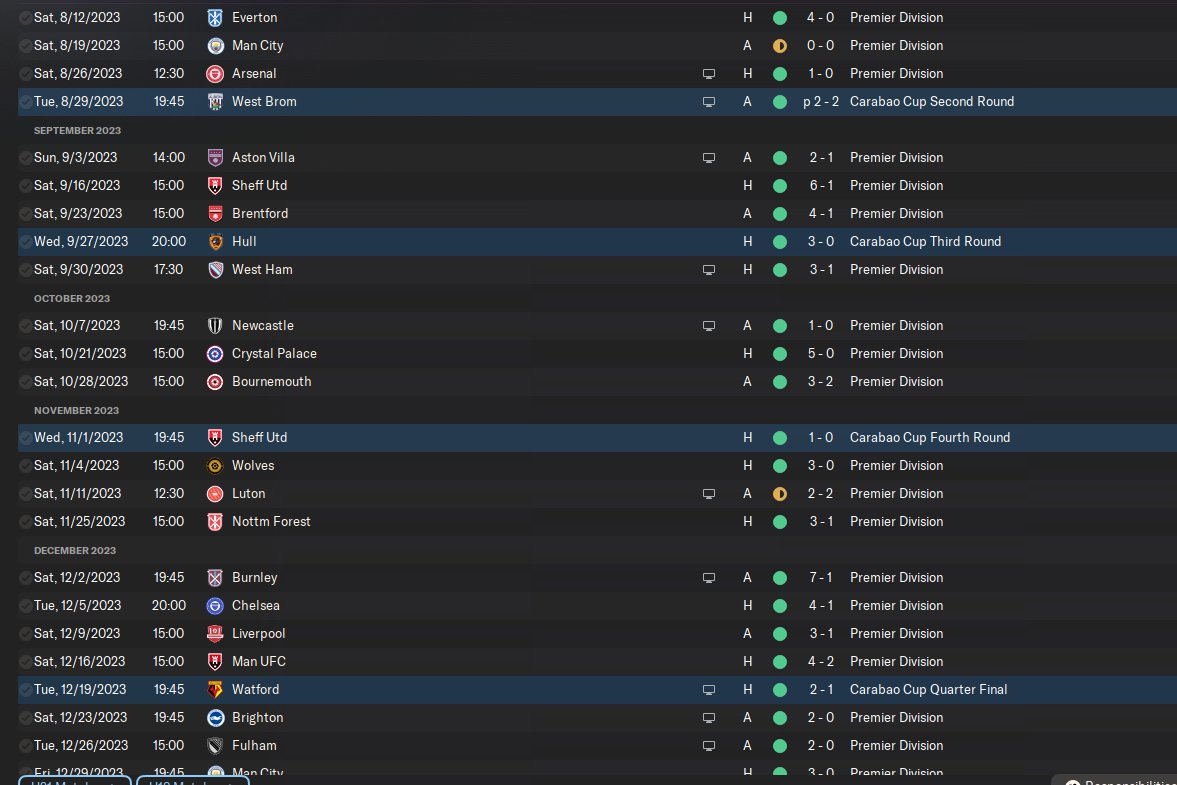Click TV broadcast icon on Aston Villa row
Image resolution: width=1177 pixels, height=785 pixels.
(709, 158)
